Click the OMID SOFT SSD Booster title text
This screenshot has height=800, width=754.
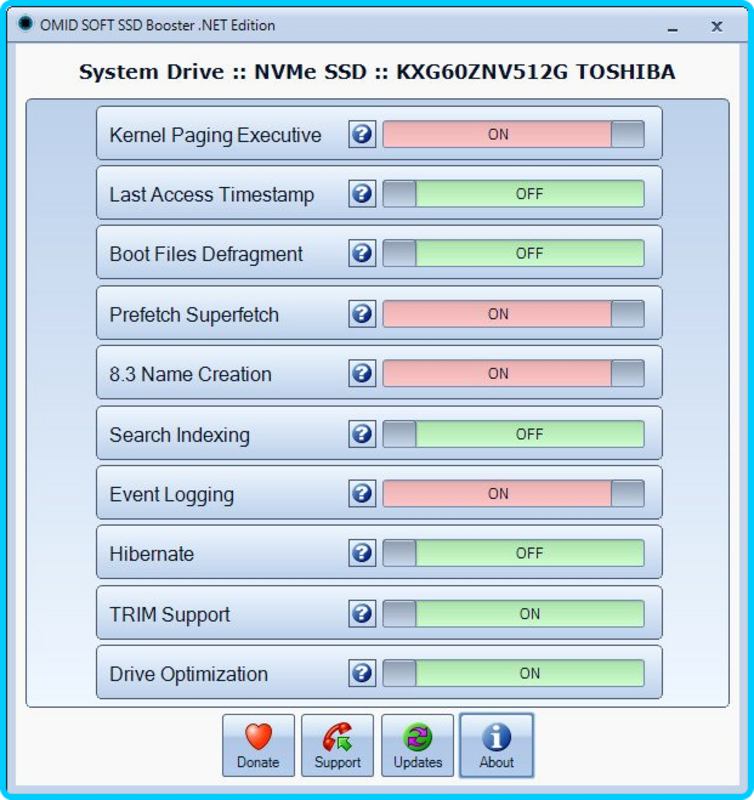click(x=157, y=26)
